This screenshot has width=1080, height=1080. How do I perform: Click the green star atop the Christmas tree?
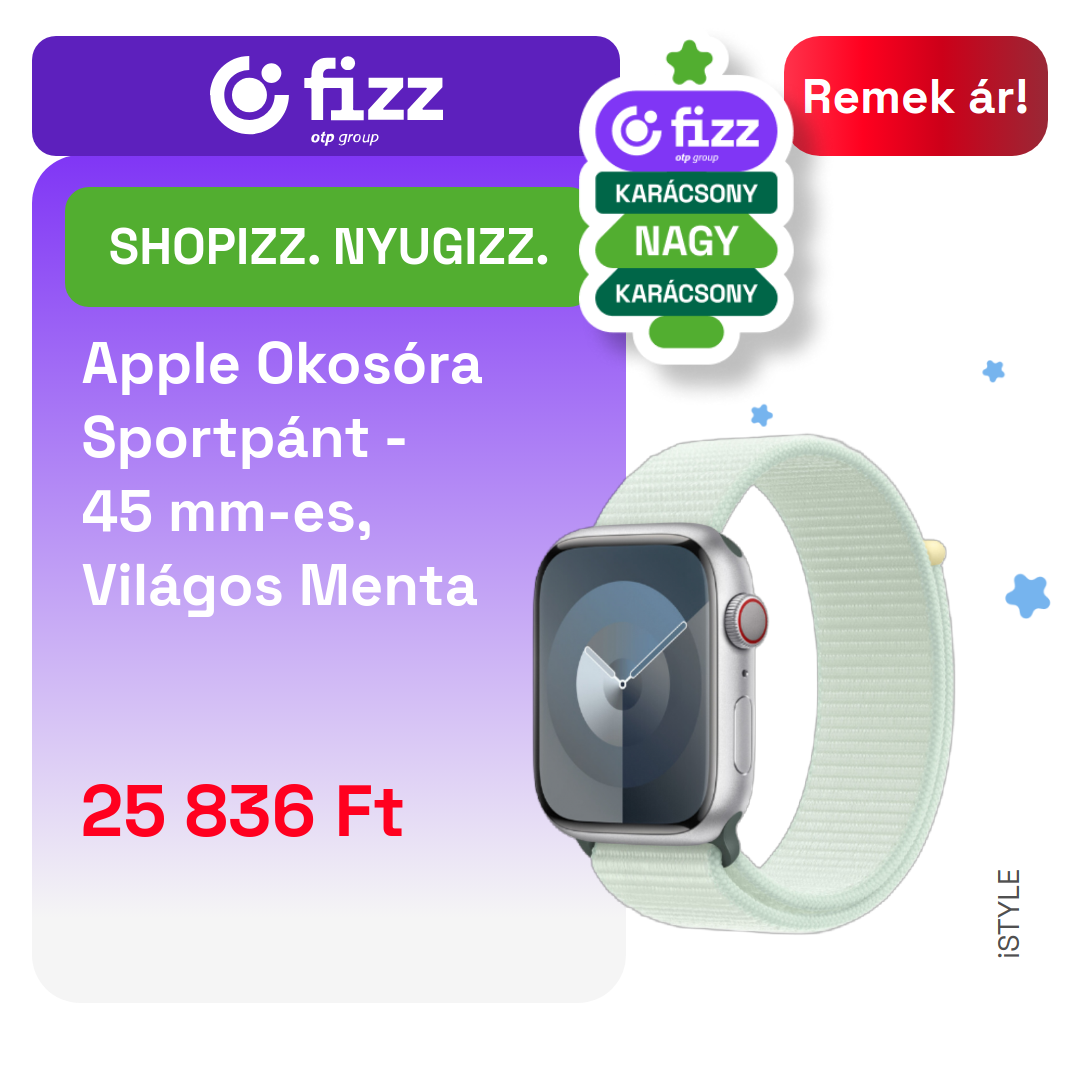tap(689, 63)
